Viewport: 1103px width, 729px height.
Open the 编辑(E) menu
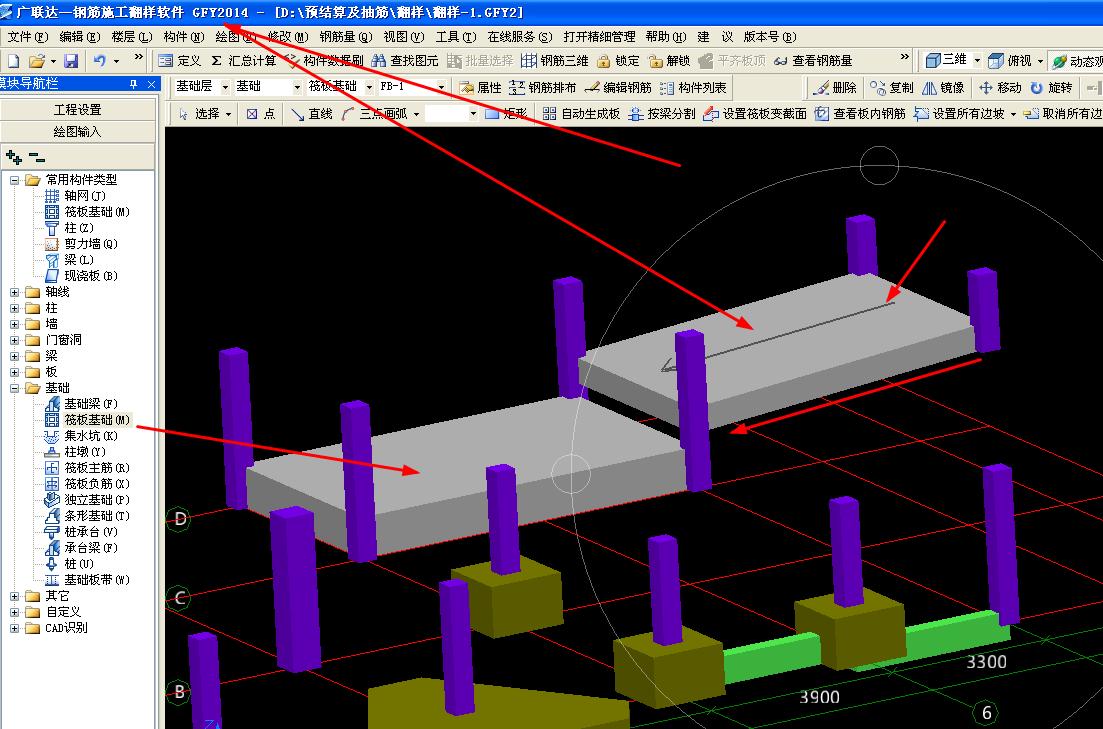pos(79,37)
